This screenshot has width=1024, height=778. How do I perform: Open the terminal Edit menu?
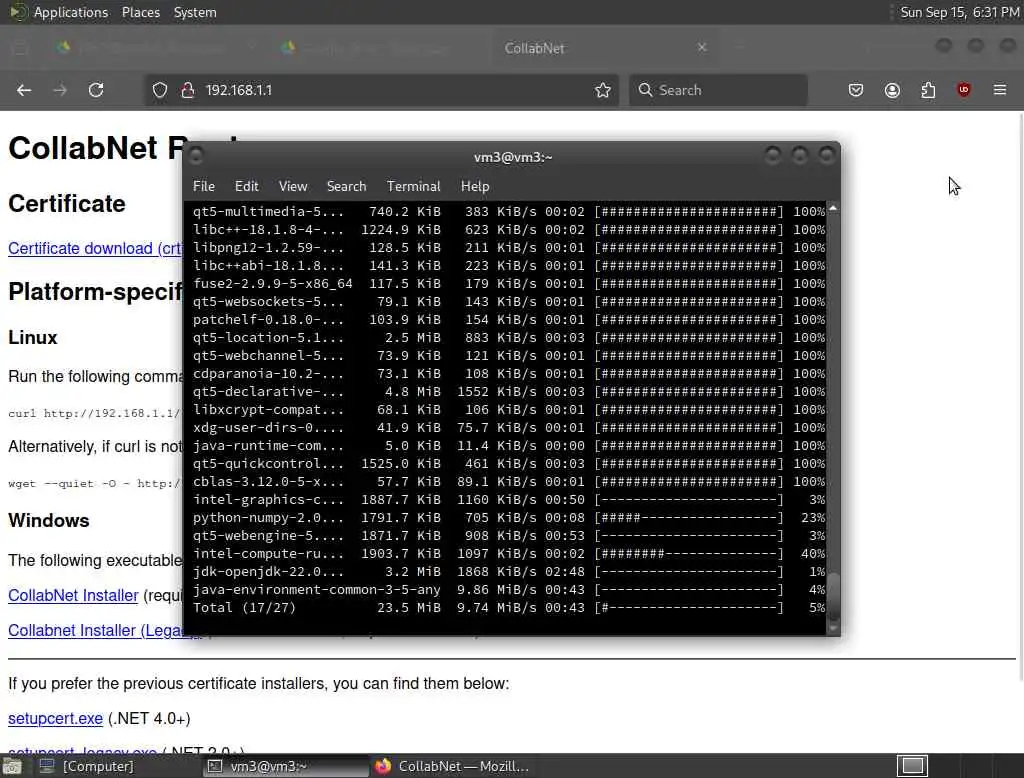pyautogui.click(x=246, y=186)
